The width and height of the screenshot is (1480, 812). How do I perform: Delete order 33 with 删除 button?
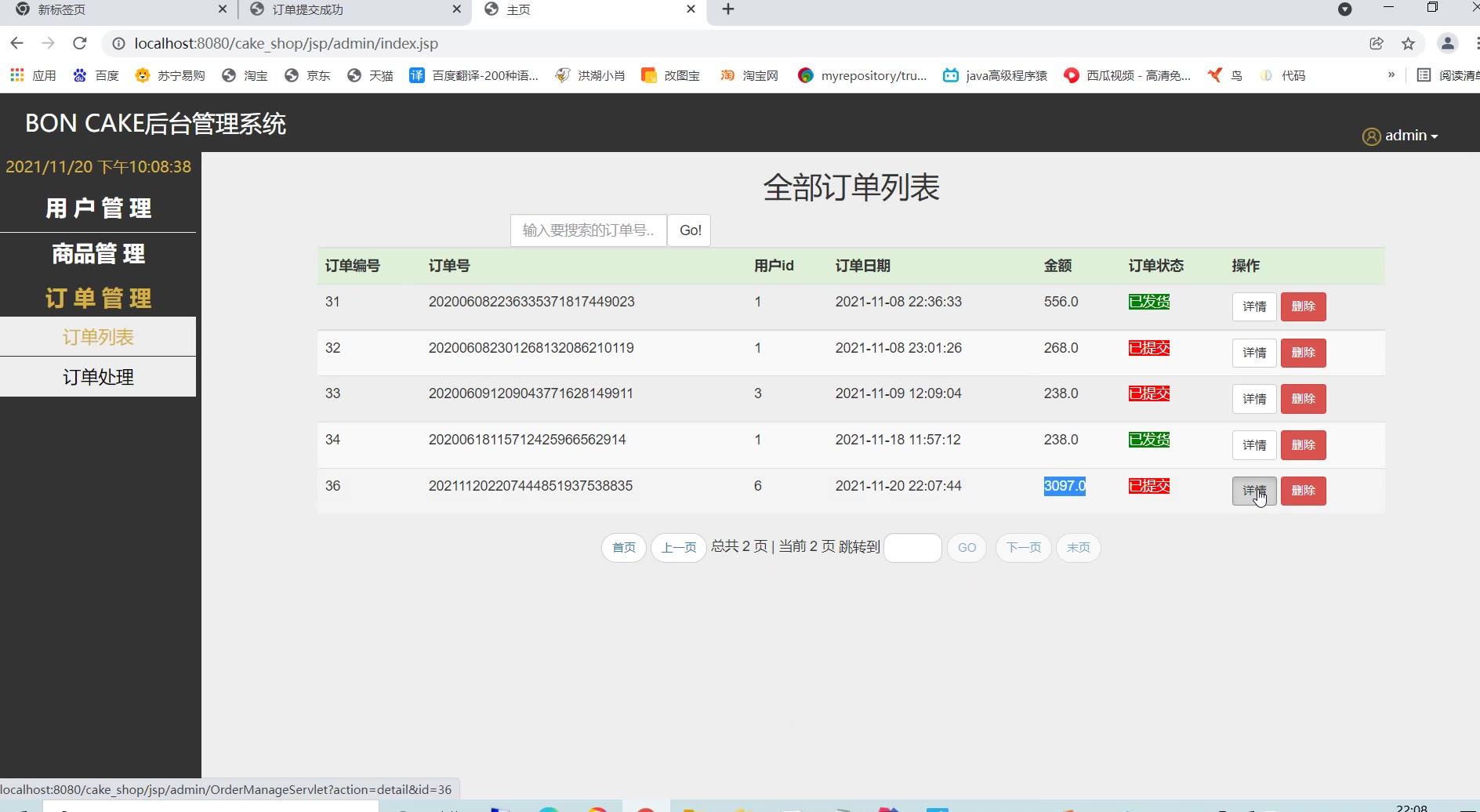point(1303,399)
